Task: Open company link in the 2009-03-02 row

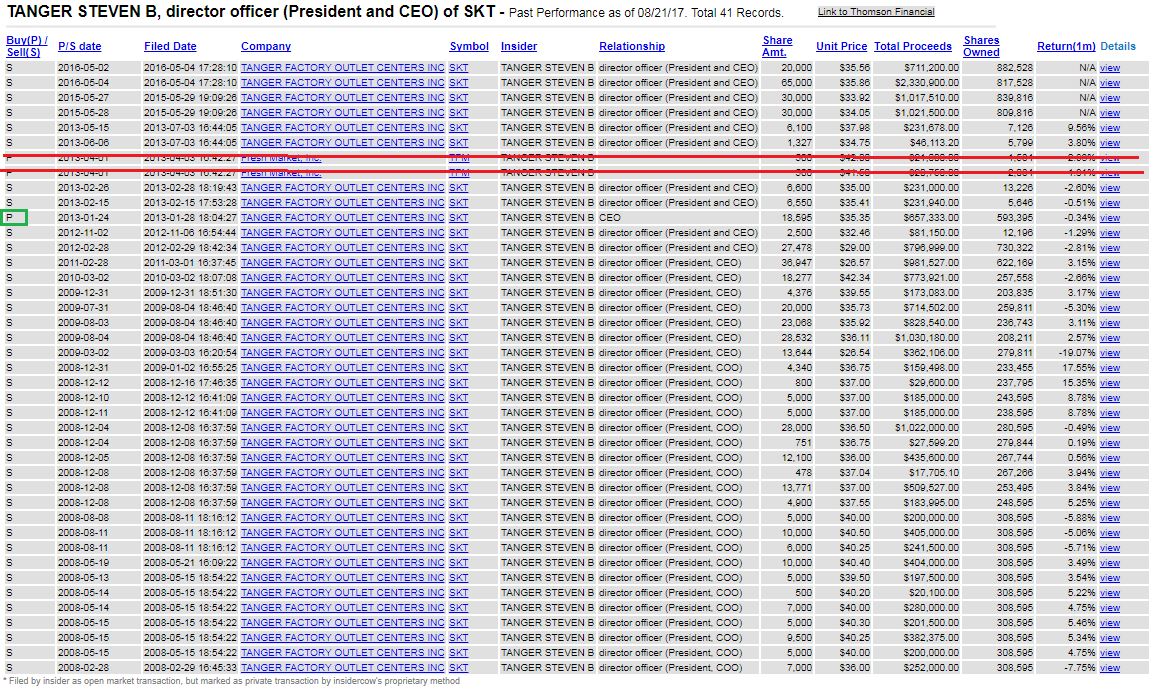Action: pos(343,352)
